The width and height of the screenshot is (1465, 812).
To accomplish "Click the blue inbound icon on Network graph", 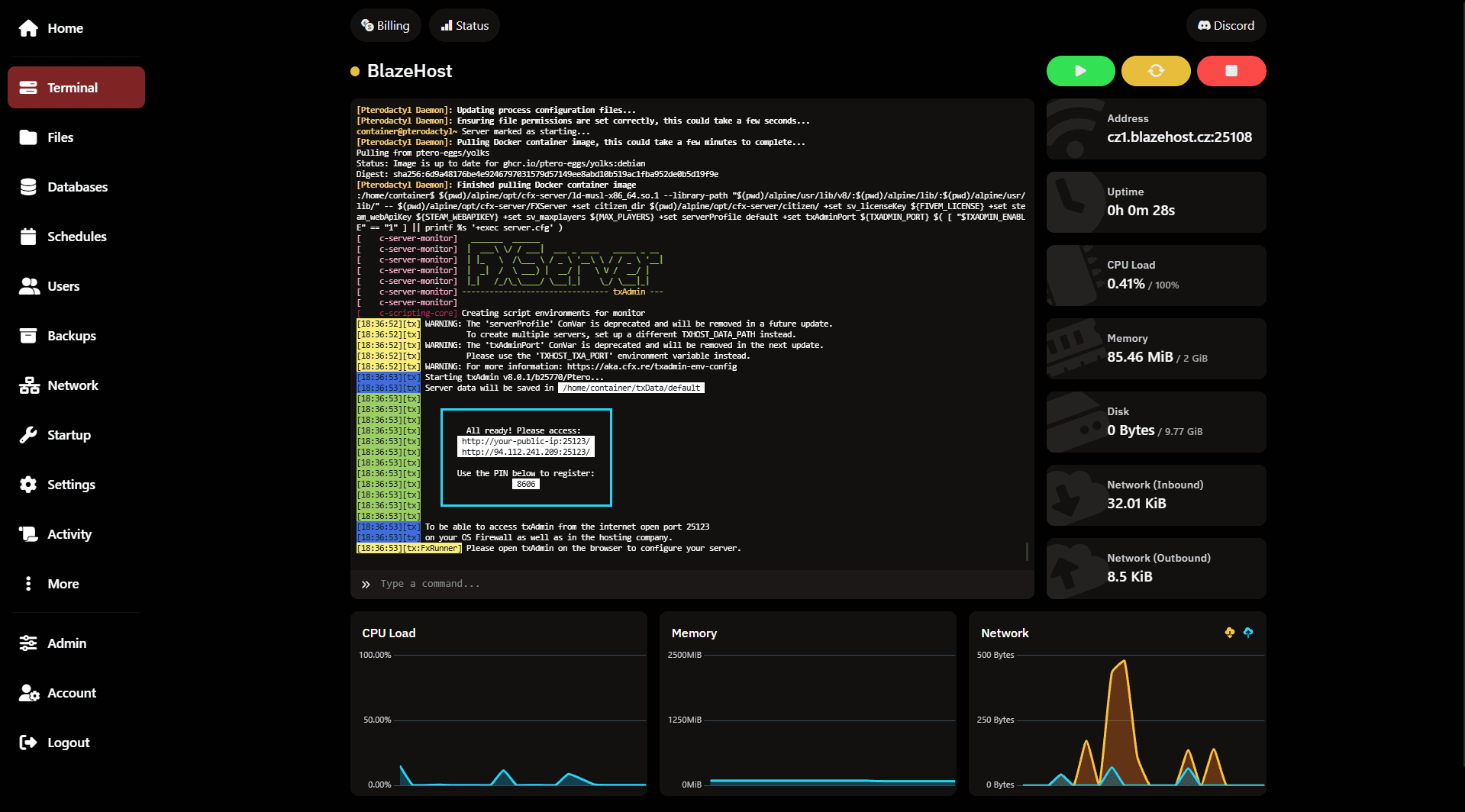I will (x=1248, y=633).
